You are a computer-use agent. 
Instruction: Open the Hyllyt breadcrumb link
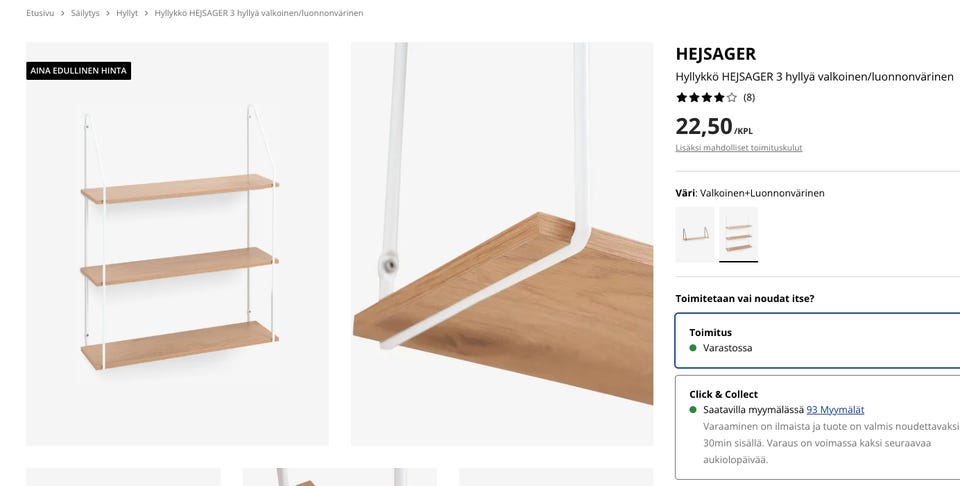(x=127, y=13)
